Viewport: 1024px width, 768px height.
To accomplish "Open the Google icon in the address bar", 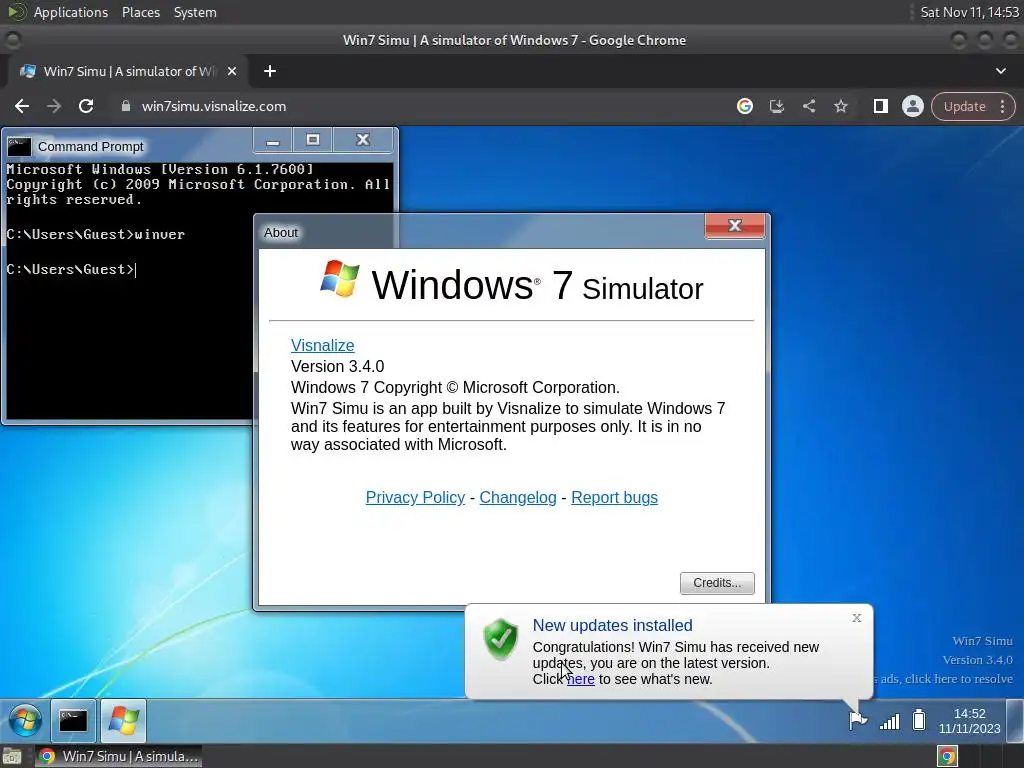I will click(x=744, y=106).
